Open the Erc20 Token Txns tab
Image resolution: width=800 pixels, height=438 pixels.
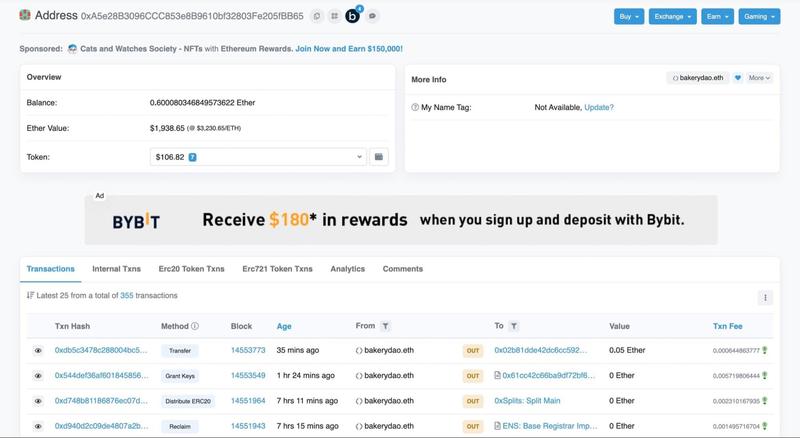[x=191, y=269]
